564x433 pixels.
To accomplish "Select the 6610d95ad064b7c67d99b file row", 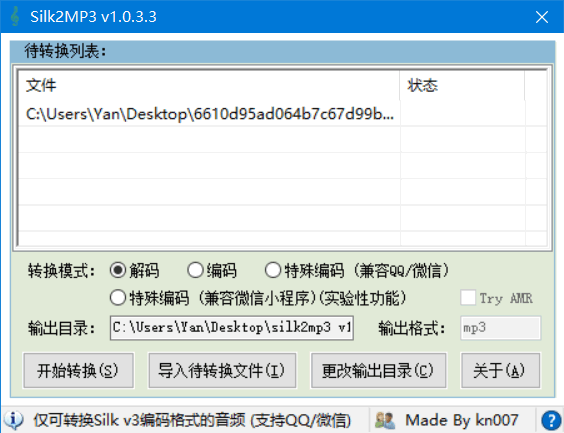I will [x=282, y=114].
